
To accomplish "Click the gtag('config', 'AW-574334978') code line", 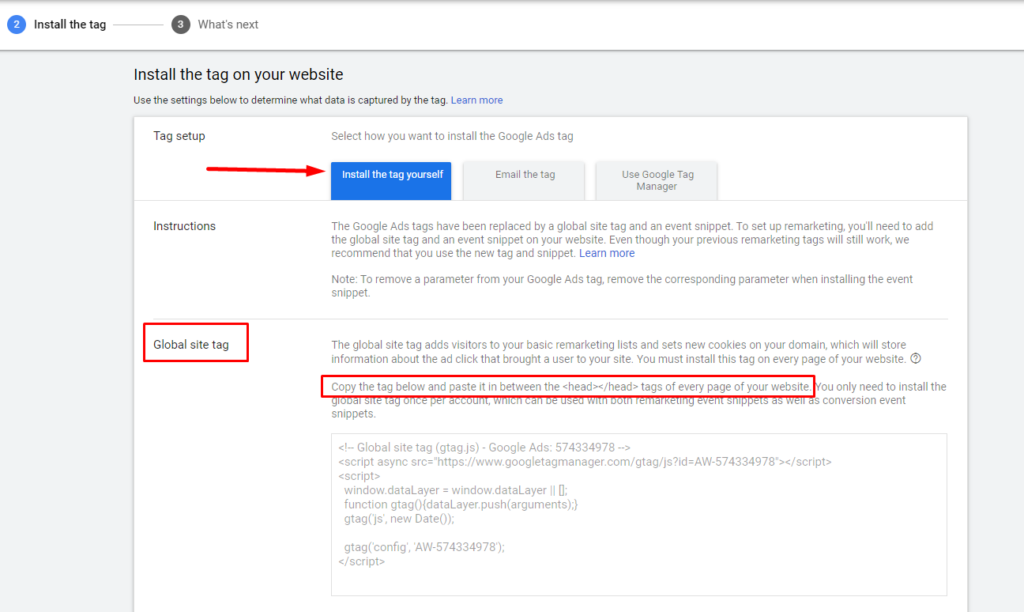I will (x=424, y=547).
